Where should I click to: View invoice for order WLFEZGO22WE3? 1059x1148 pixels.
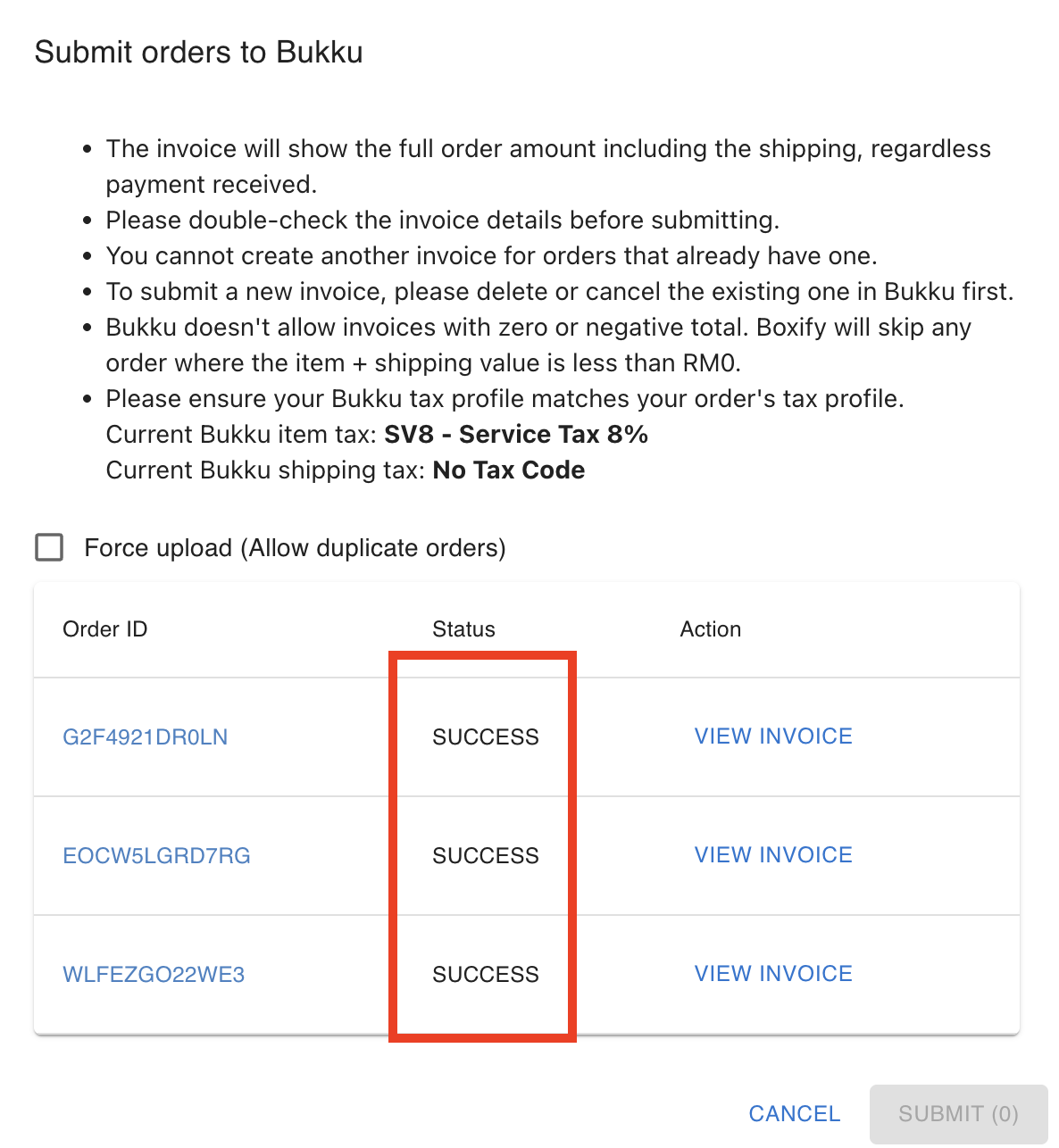[x=773, y=974]
